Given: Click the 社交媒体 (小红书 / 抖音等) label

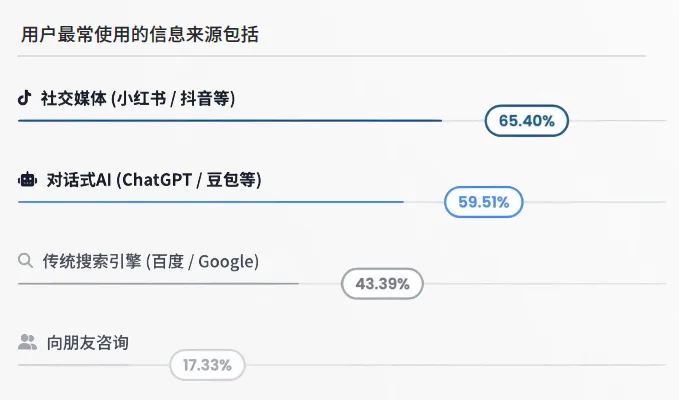Looking at the screenshot, I should [138, 98].
